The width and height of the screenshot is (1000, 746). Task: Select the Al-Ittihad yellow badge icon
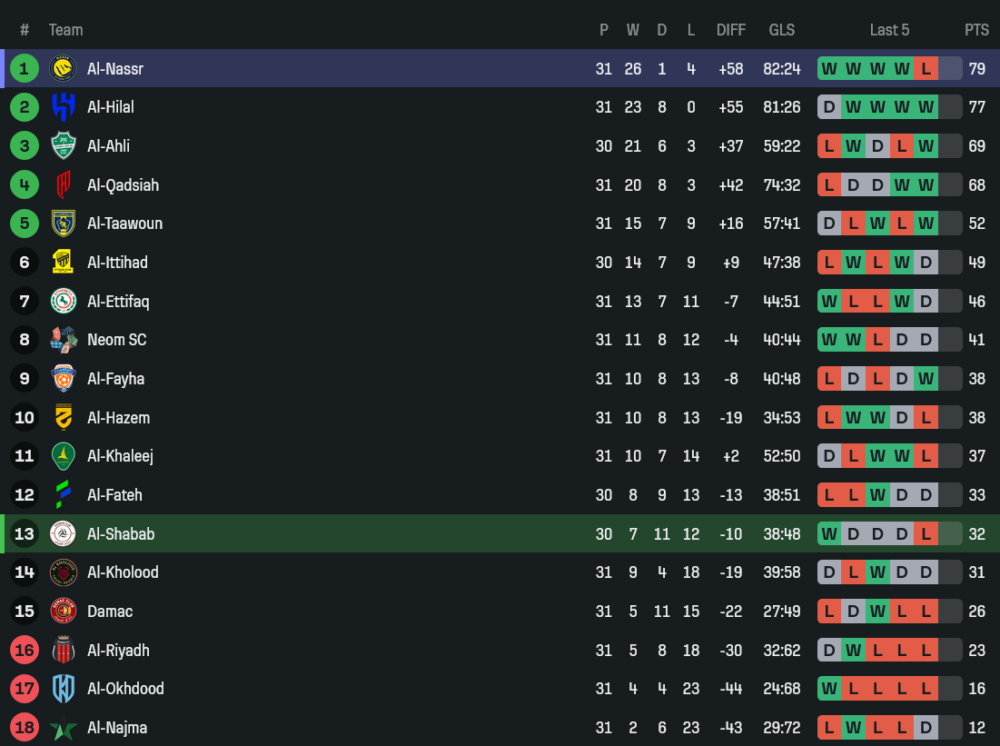63,262
